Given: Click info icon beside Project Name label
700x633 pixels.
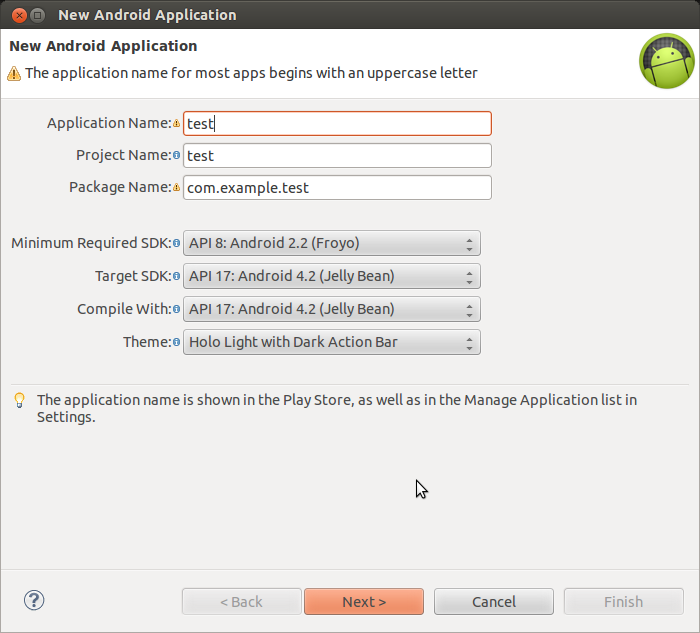Looking at the screenshot, I should (177, 155).
